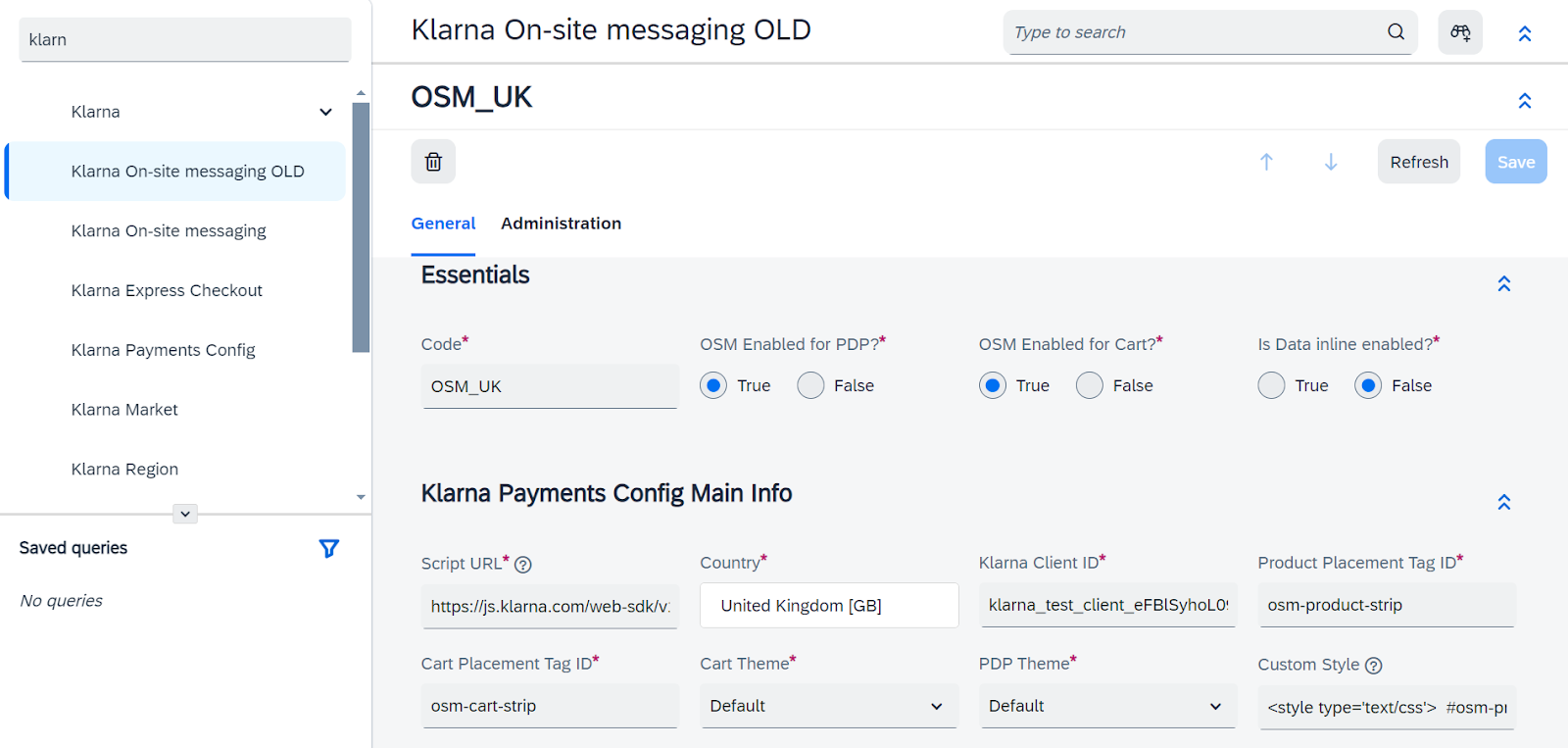Open advanced search binoculars icon

[1460, 32]
